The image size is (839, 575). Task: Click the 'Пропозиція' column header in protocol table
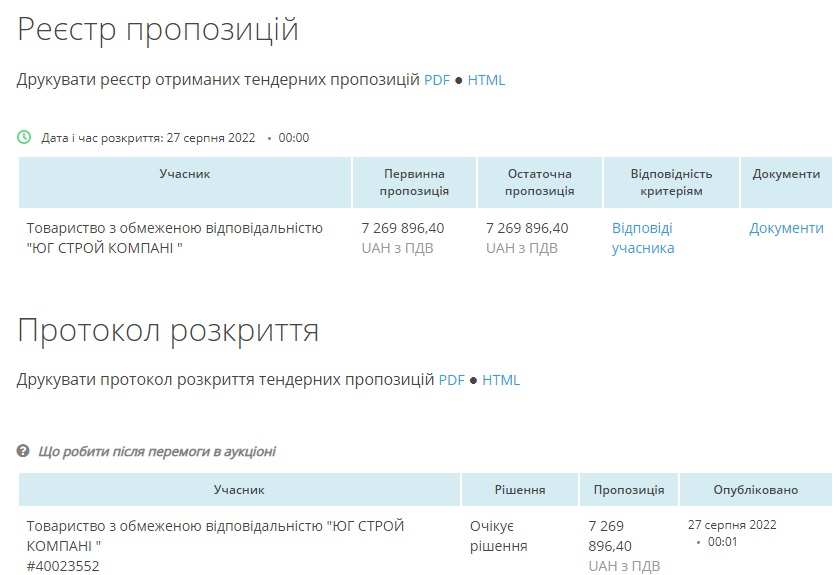pos(628,490)
